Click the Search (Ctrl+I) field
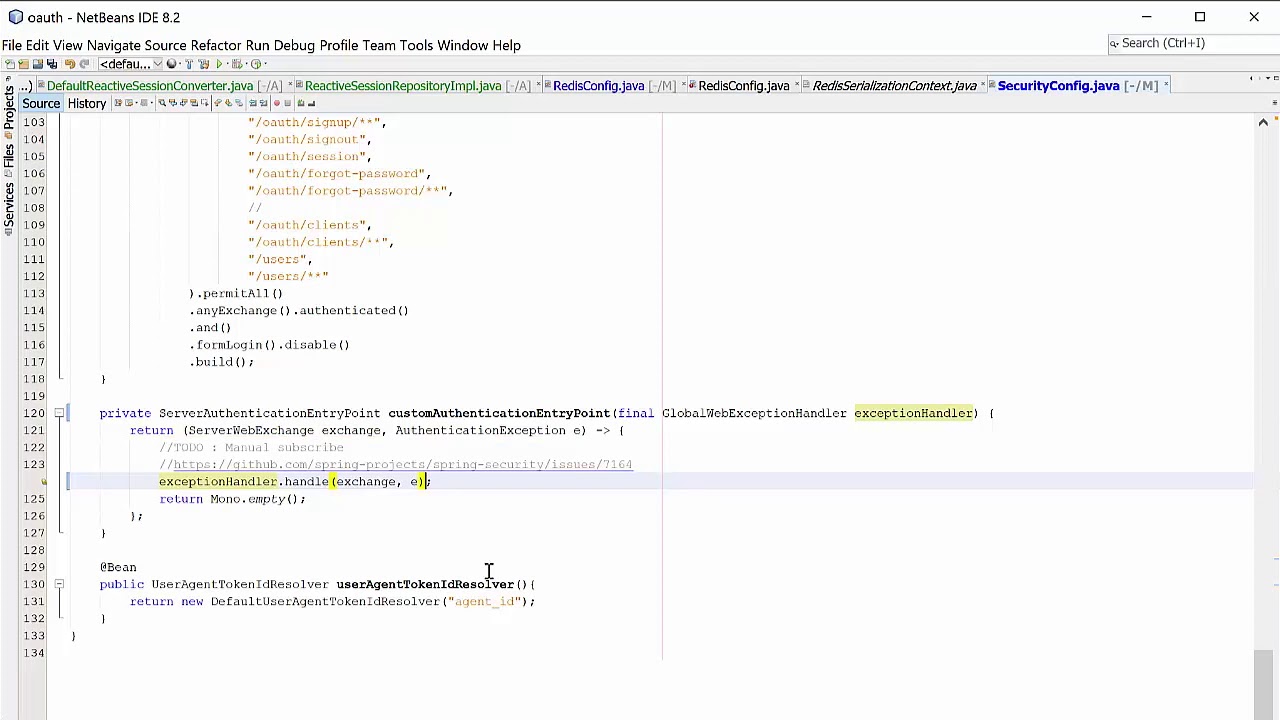Viewport: 1280px width, 720px height. coord(1192,43)
